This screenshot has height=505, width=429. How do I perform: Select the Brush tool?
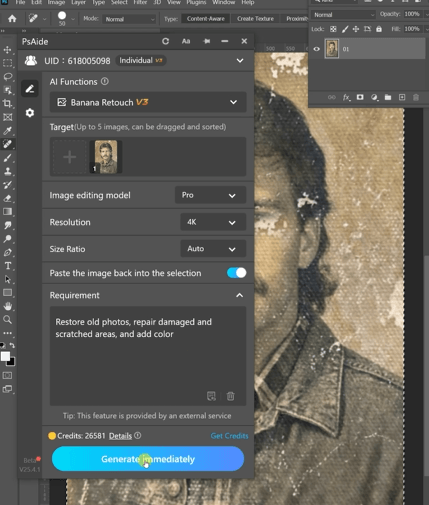click(7, 158)
